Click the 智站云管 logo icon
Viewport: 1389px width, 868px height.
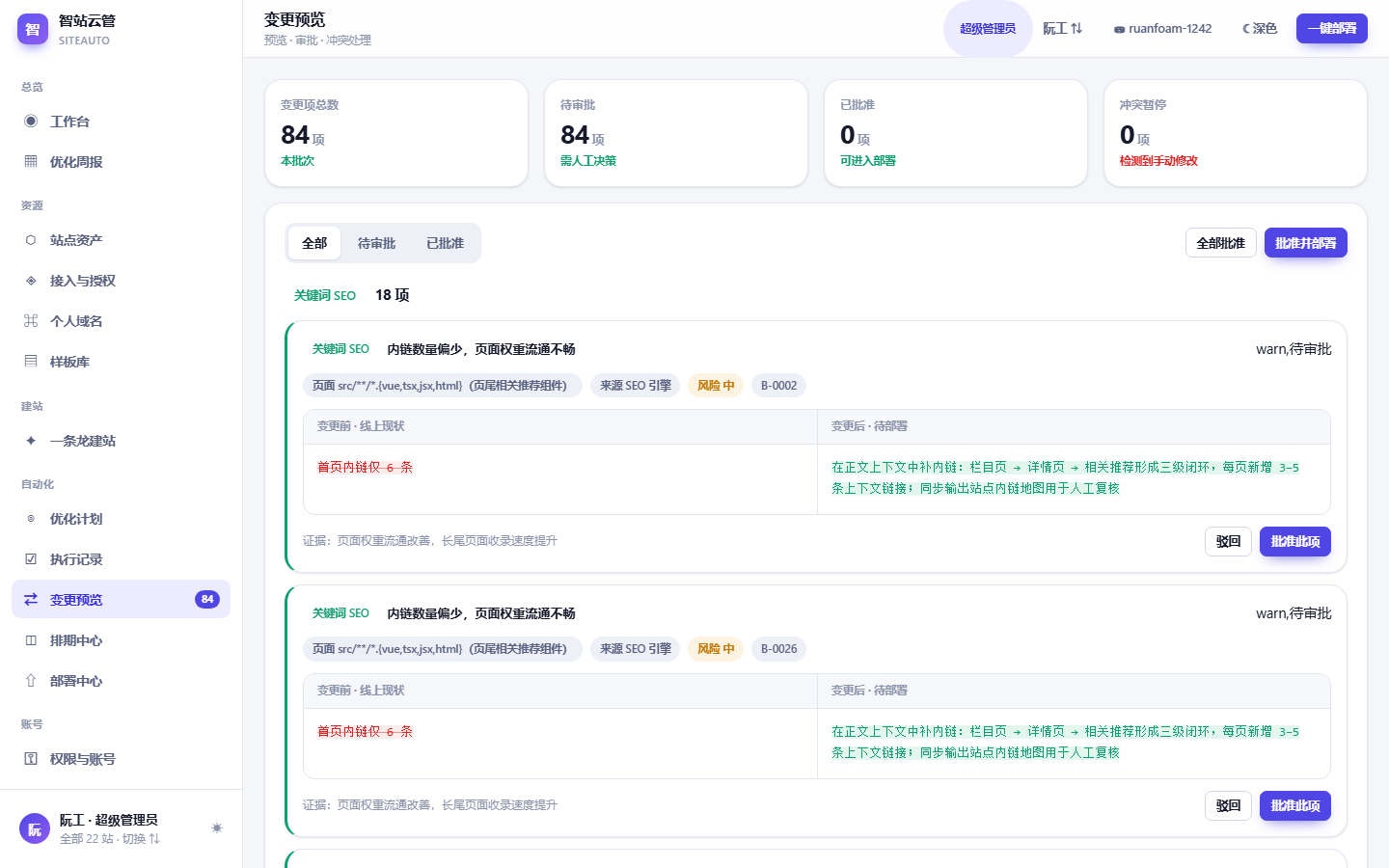point(33,29)
